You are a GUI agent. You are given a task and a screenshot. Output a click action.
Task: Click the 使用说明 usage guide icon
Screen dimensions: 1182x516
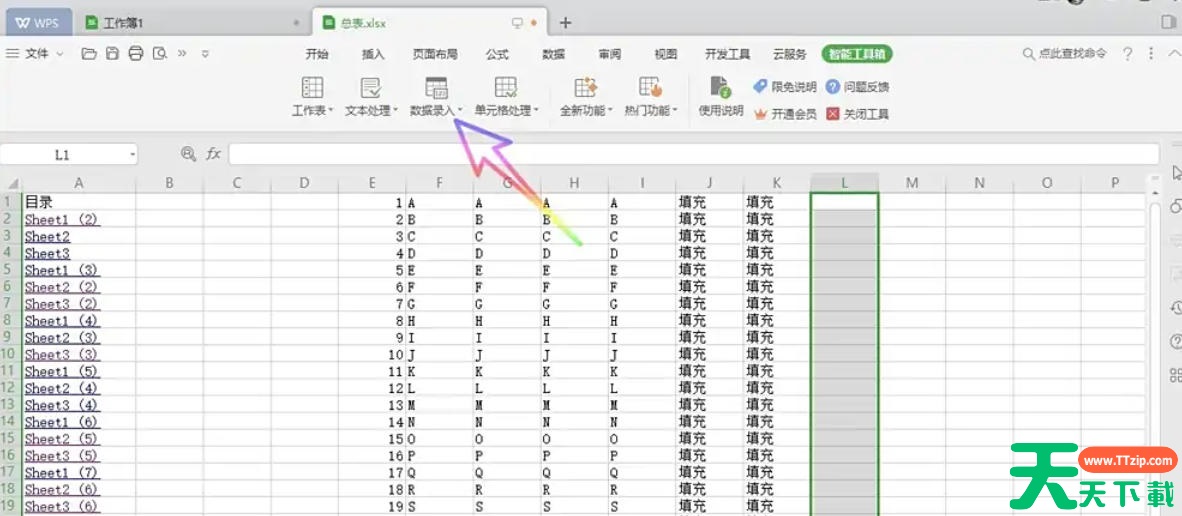click(720, 88)
